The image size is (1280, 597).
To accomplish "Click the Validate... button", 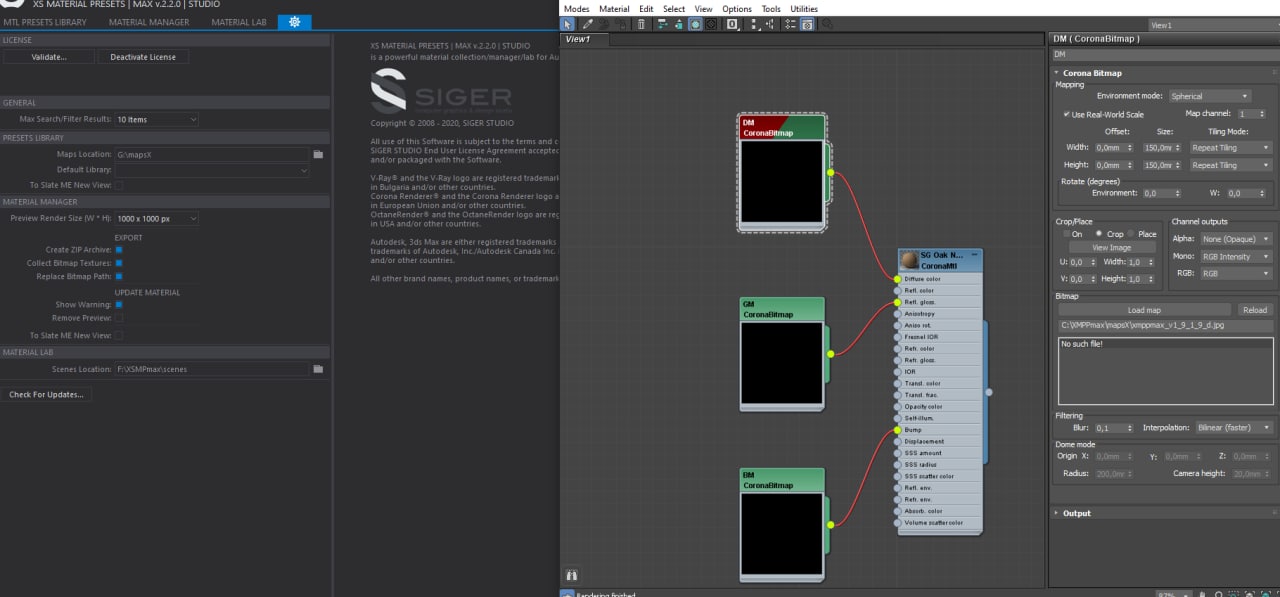I will (49, 57).
